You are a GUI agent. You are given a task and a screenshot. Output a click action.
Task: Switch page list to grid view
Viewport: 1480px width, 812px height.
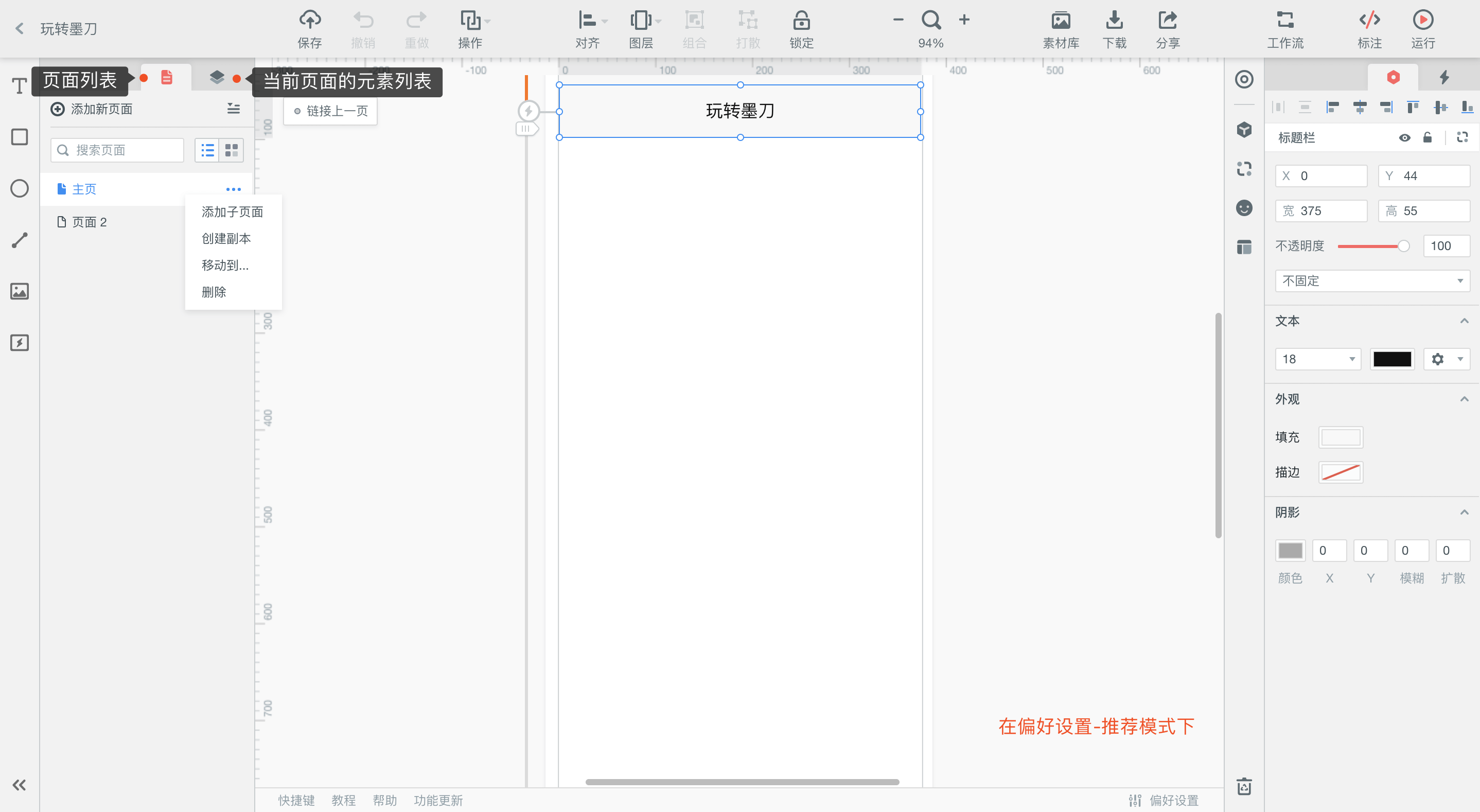(x=232, y=151)
